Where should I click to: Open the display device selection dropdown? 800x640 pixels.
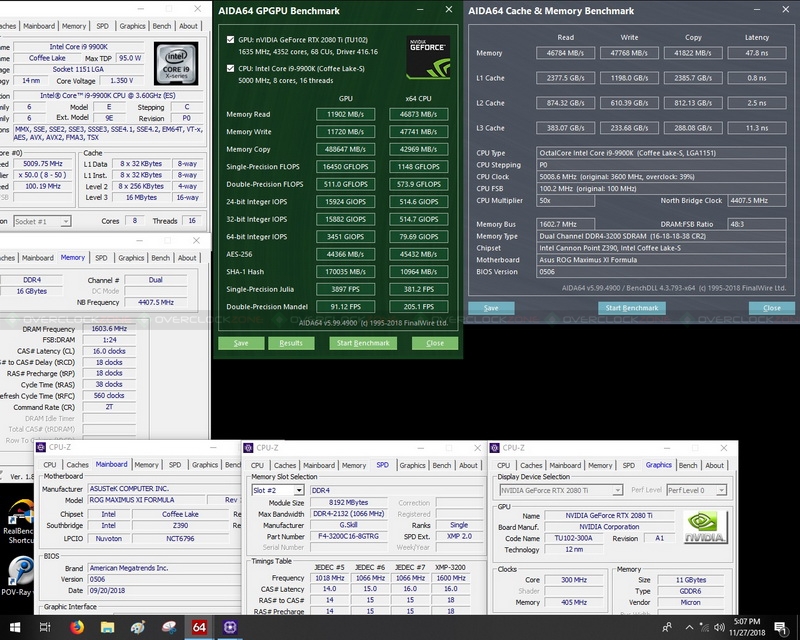click(x=560, y=490)
